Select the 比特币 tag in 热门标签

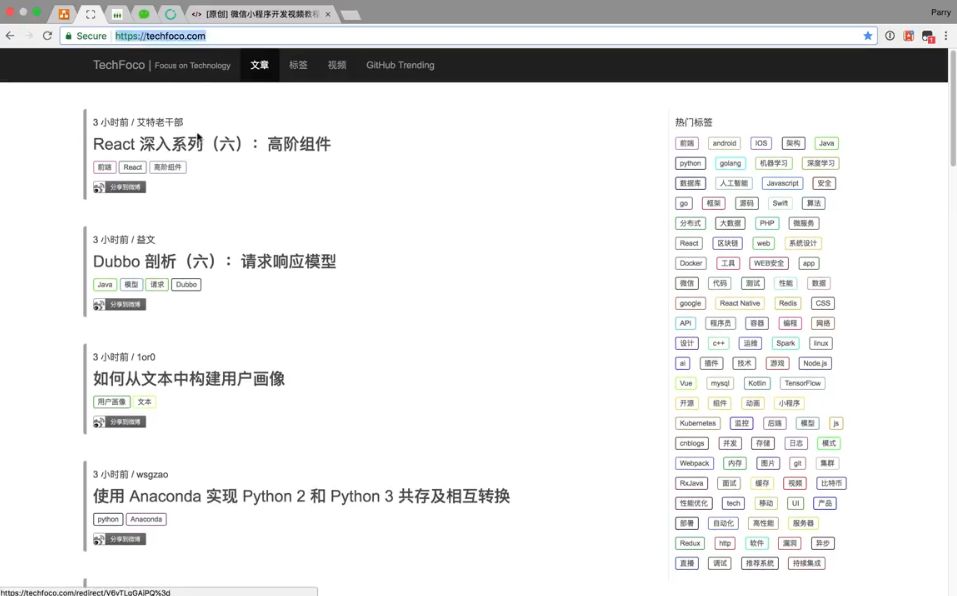point(831,483)
